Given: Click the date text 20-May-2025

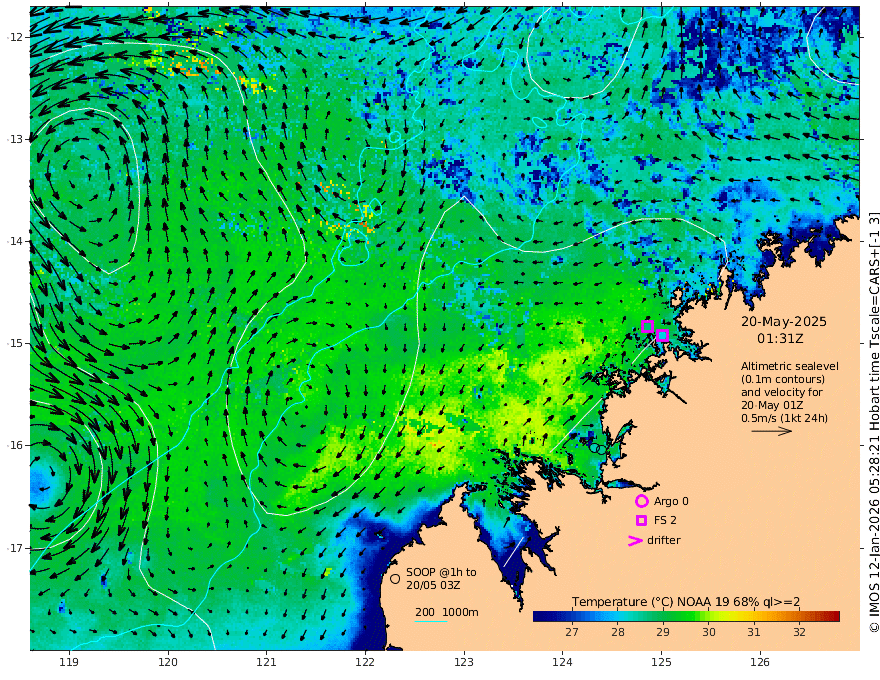Looking at the screenshot, I should click(783, 321).
